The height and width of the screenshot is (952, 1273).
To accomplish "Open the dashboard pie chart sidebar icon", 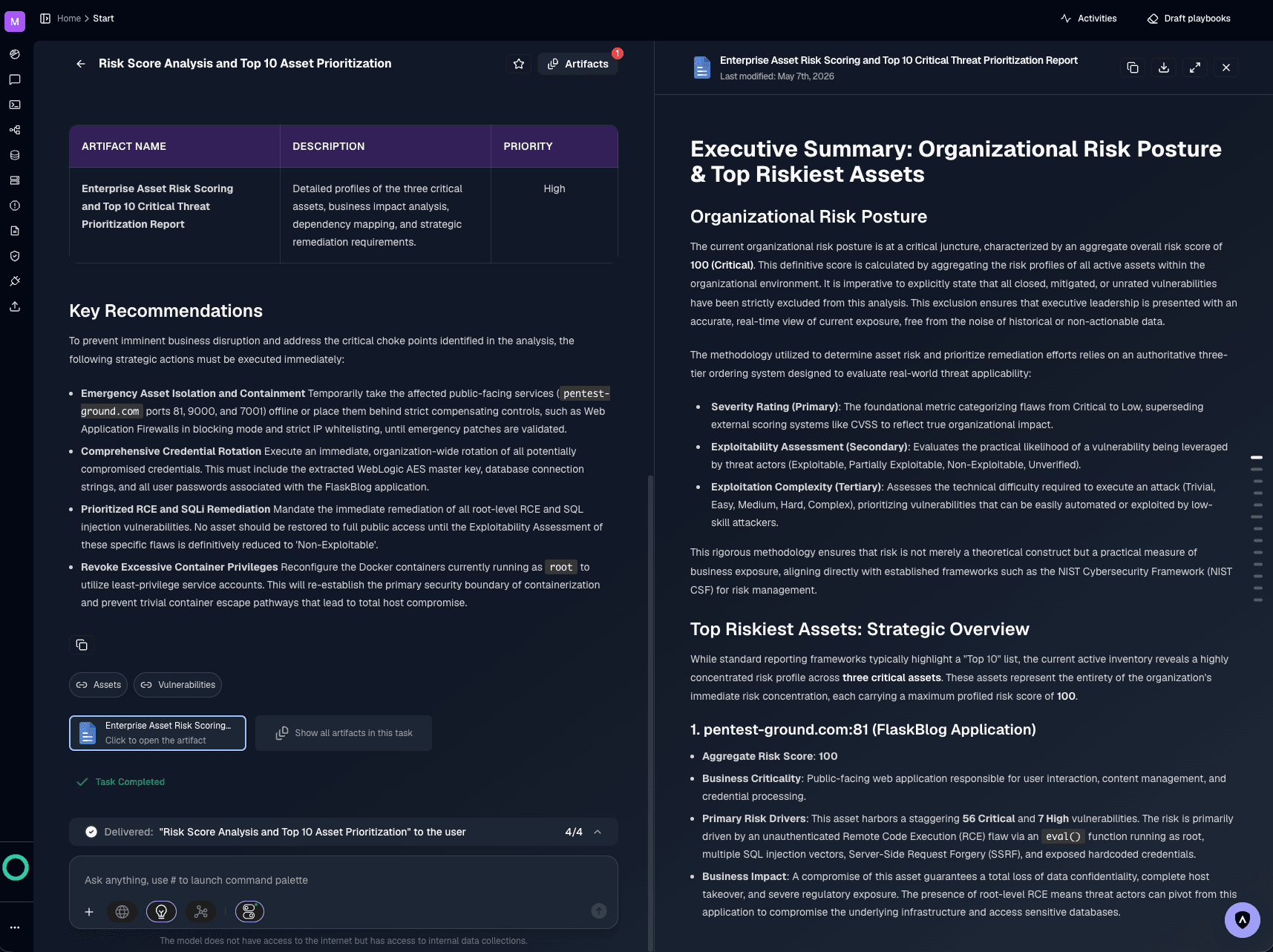I will point(15,54).
